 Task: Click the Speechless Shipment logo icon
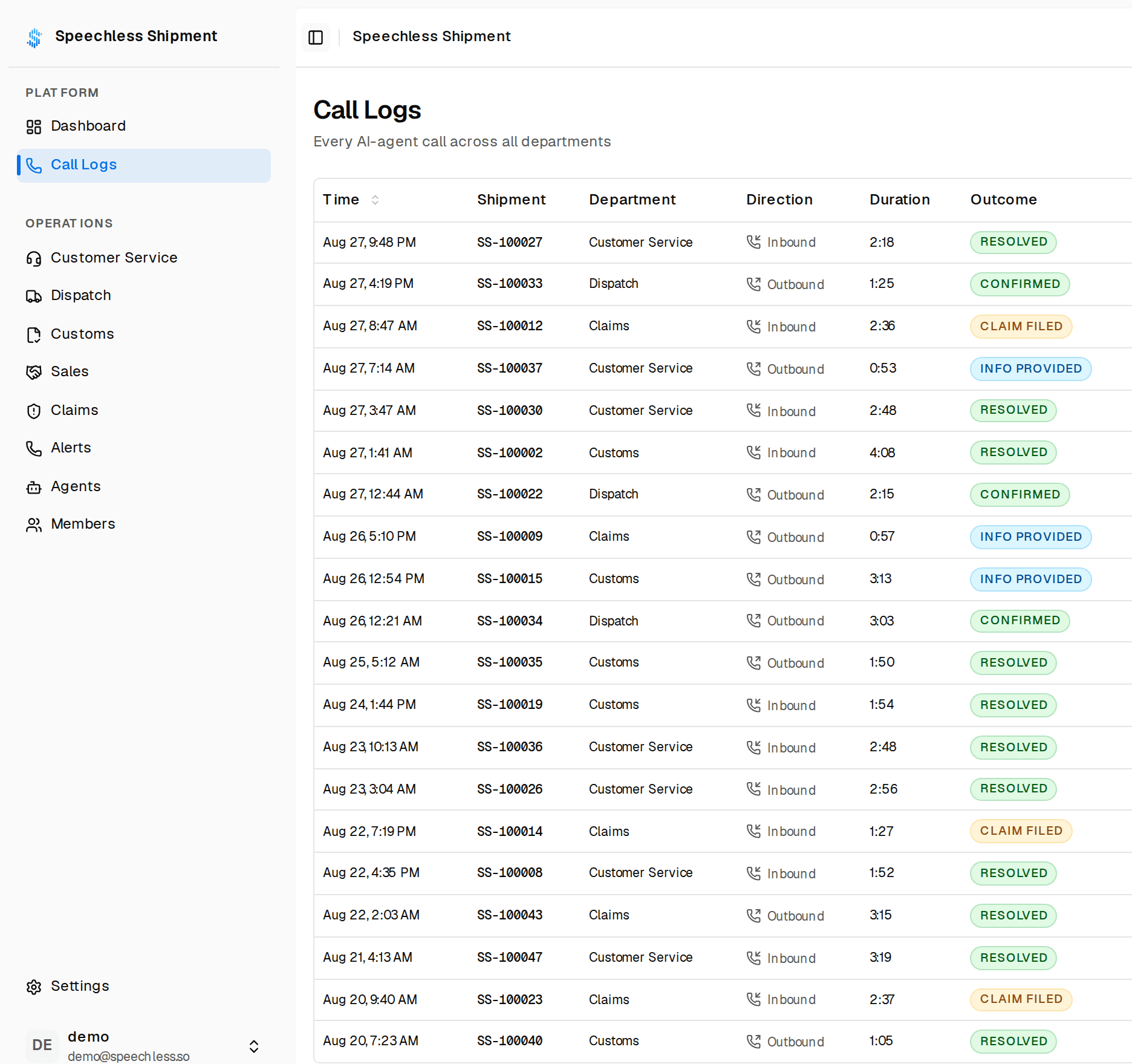tap(34, 37)
